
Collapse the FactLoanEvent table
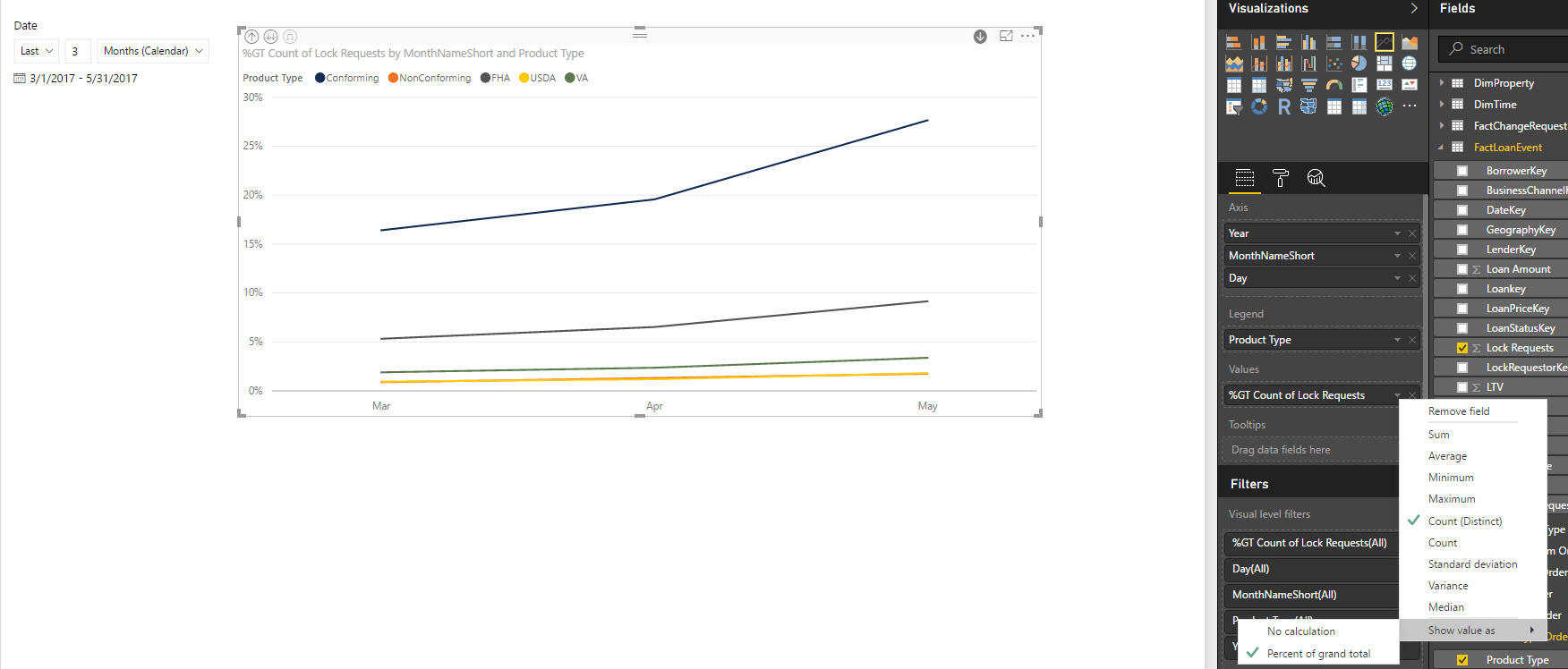[x=1442, y=148]
